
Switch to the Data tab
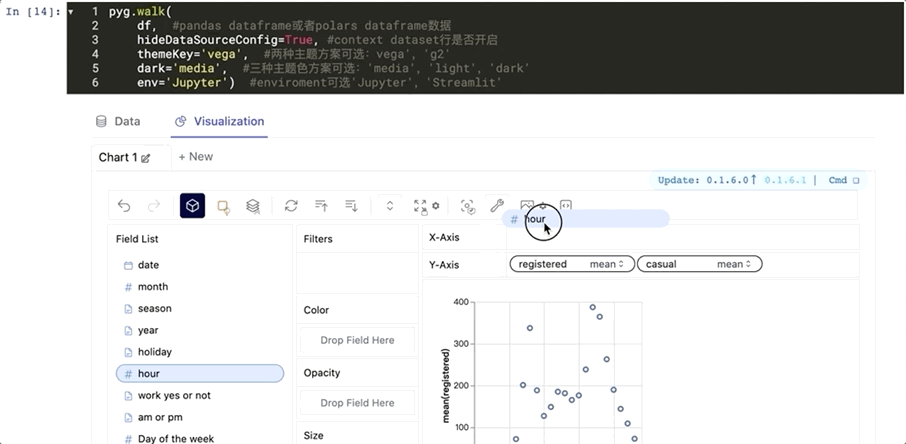point(118,121)
